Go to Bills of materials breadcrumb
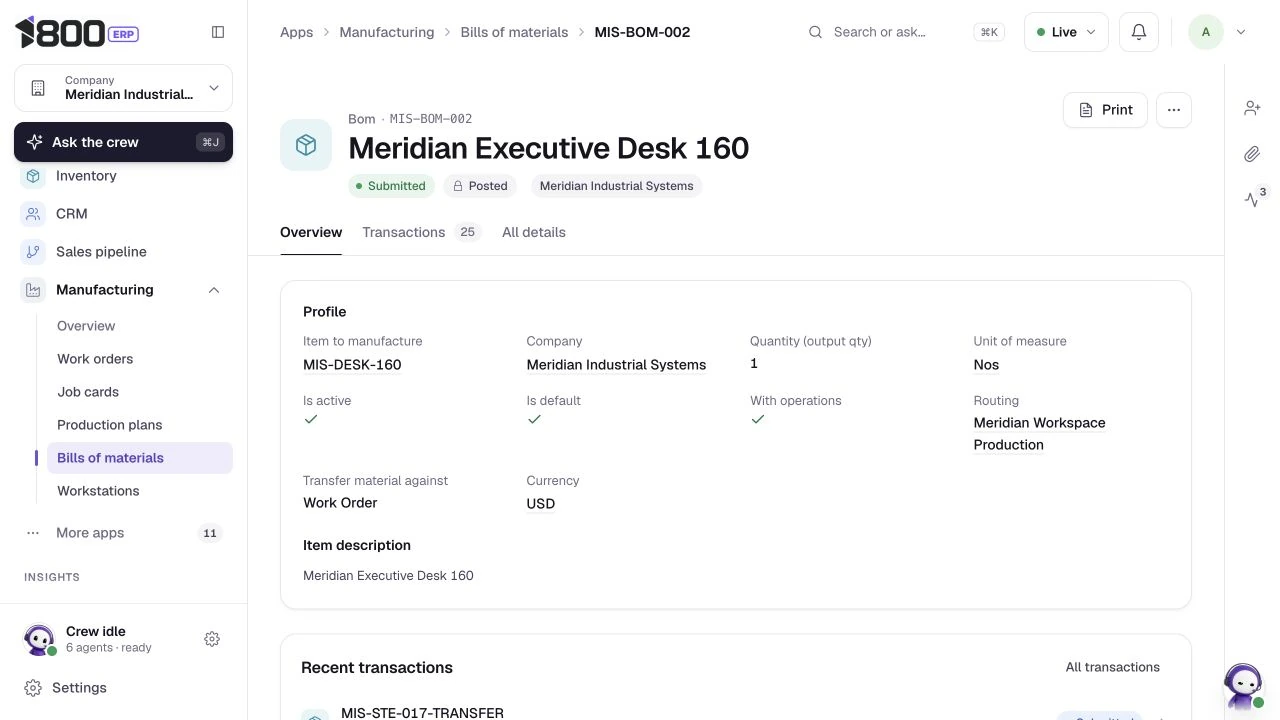Viewport: 1280px width, 720px height. [x=514, y=32]
